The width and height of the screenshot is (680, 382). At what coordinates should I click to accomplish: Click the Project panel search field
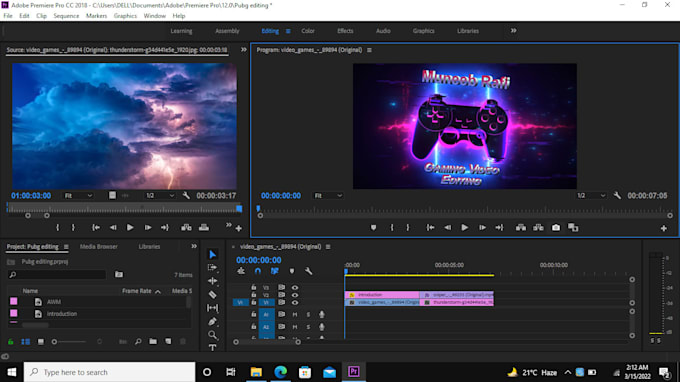(x=57, y=274)
